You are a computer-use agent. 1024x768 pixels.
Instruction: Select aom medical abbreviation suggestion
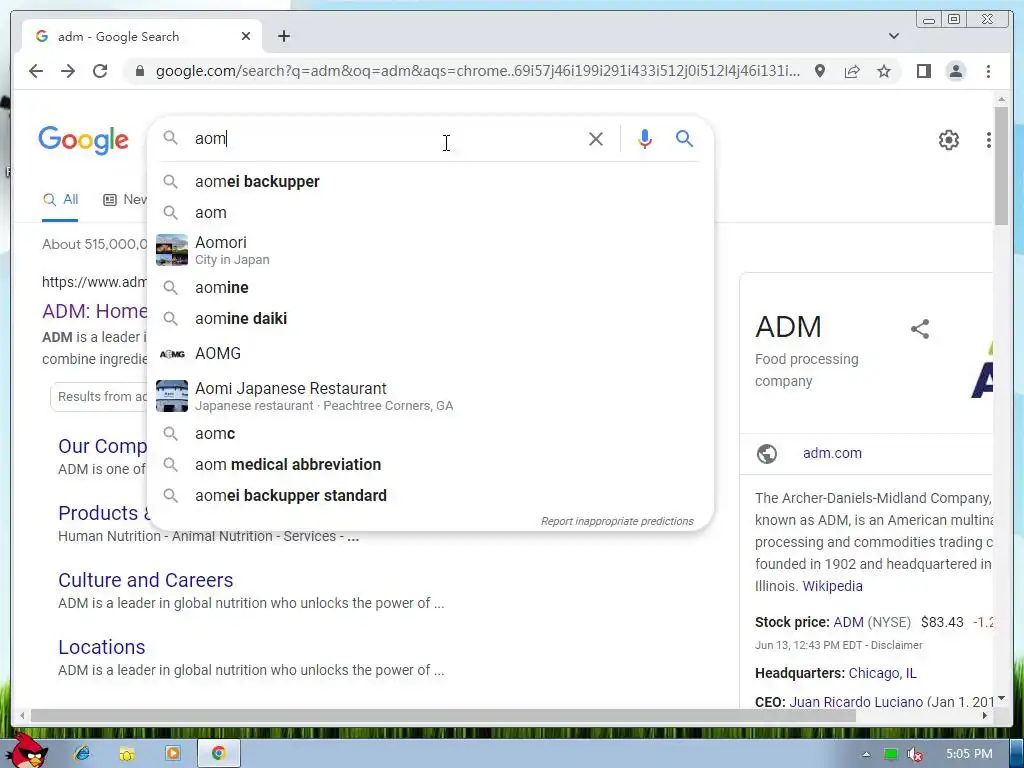click(x=431, y=464)
